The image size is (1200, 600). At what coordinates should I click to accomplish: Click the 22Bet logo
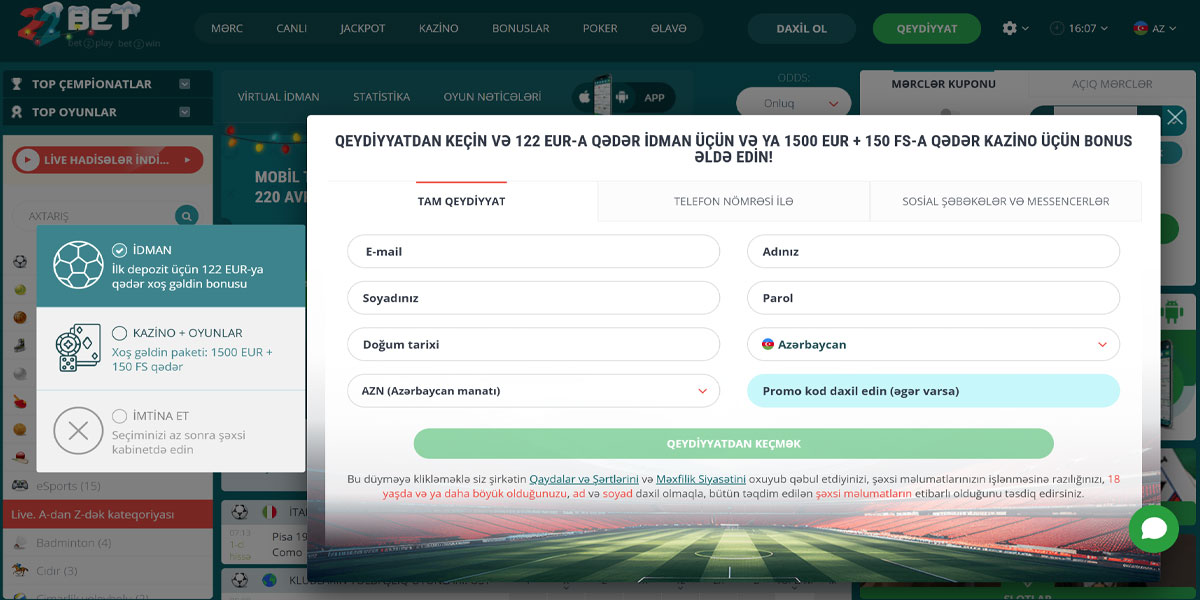tap(78, 26)
